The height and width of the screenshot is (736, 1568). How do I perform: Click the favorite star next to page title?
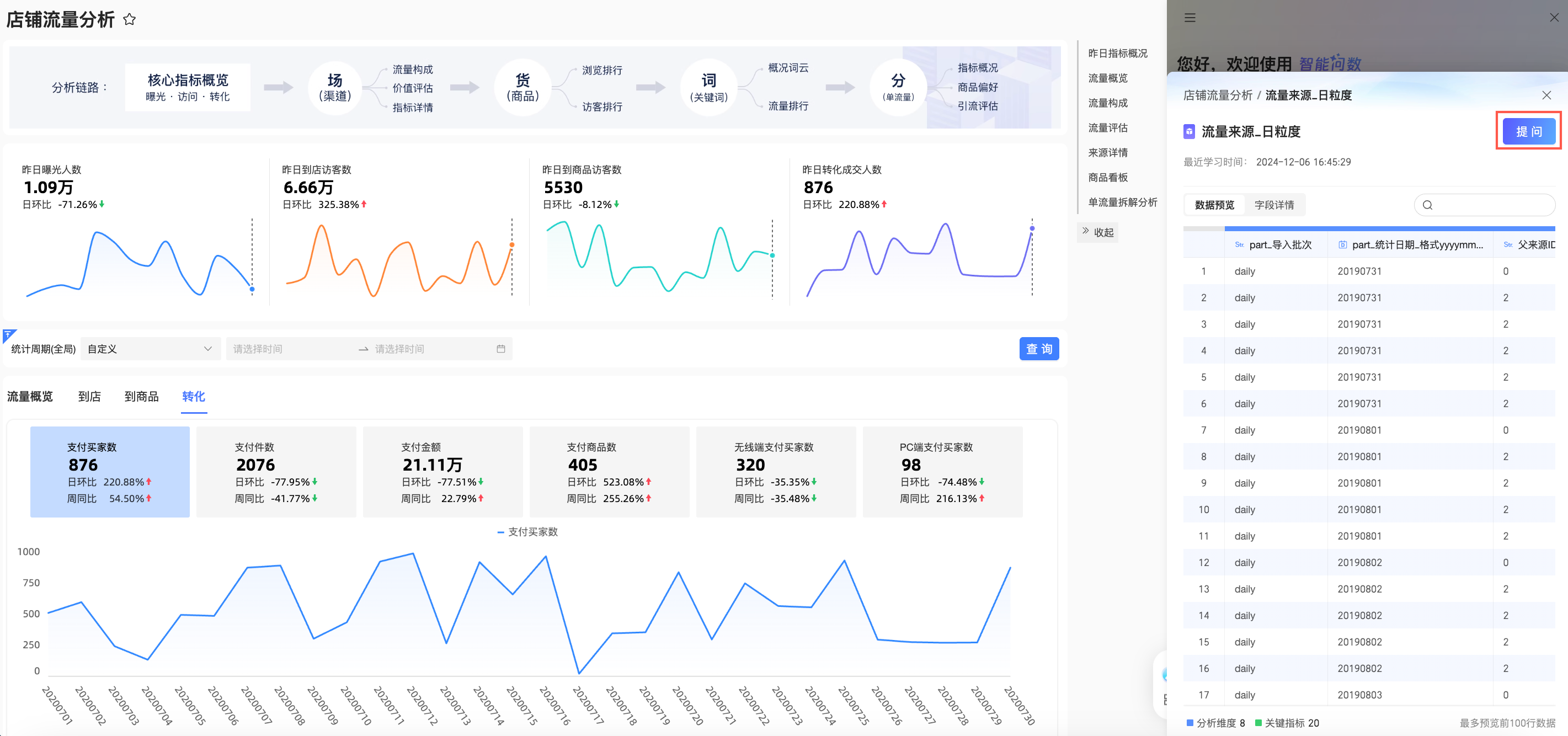point(129,19)
